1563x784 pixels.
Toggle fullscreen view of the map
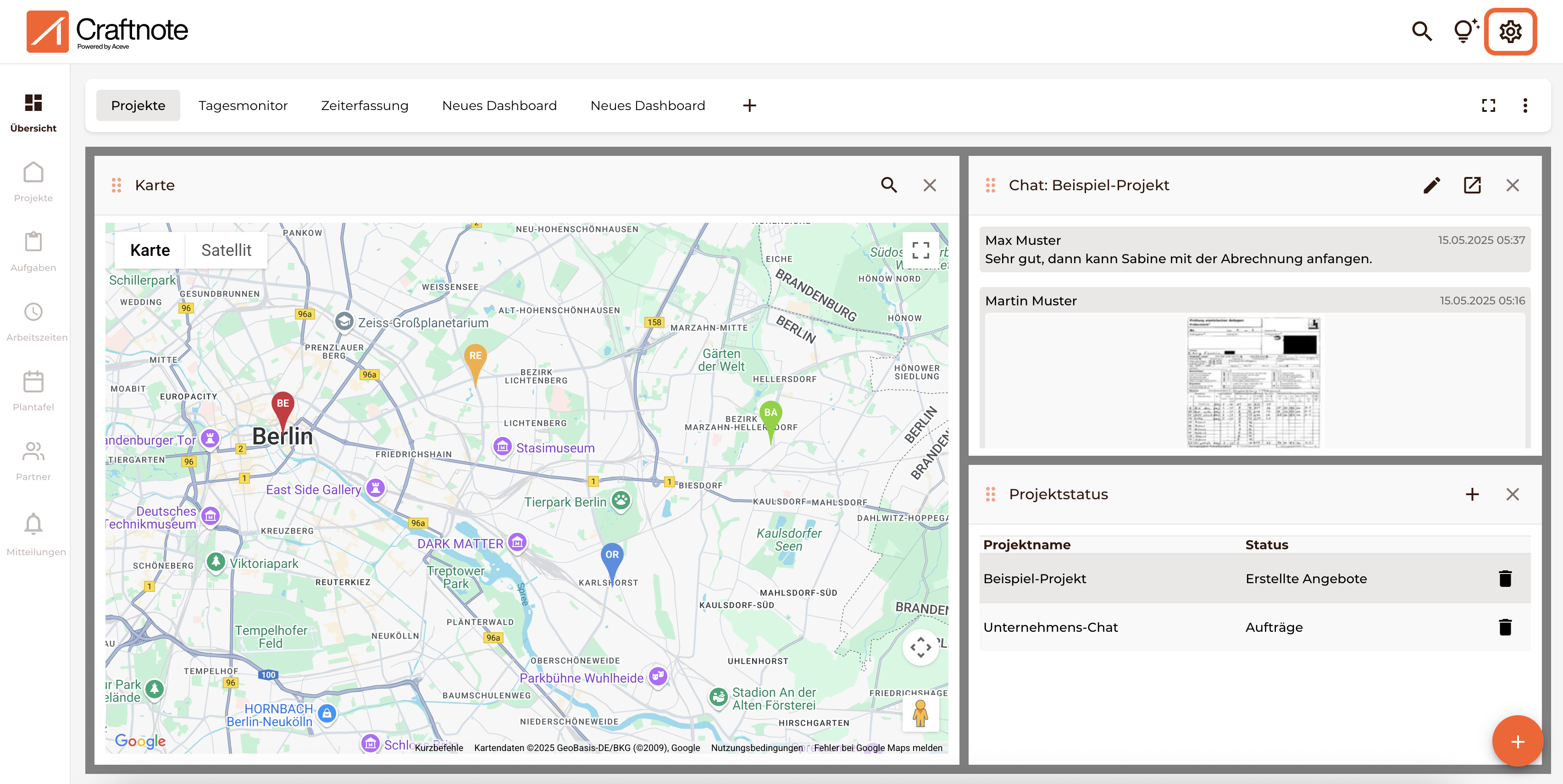click(920, 250)
